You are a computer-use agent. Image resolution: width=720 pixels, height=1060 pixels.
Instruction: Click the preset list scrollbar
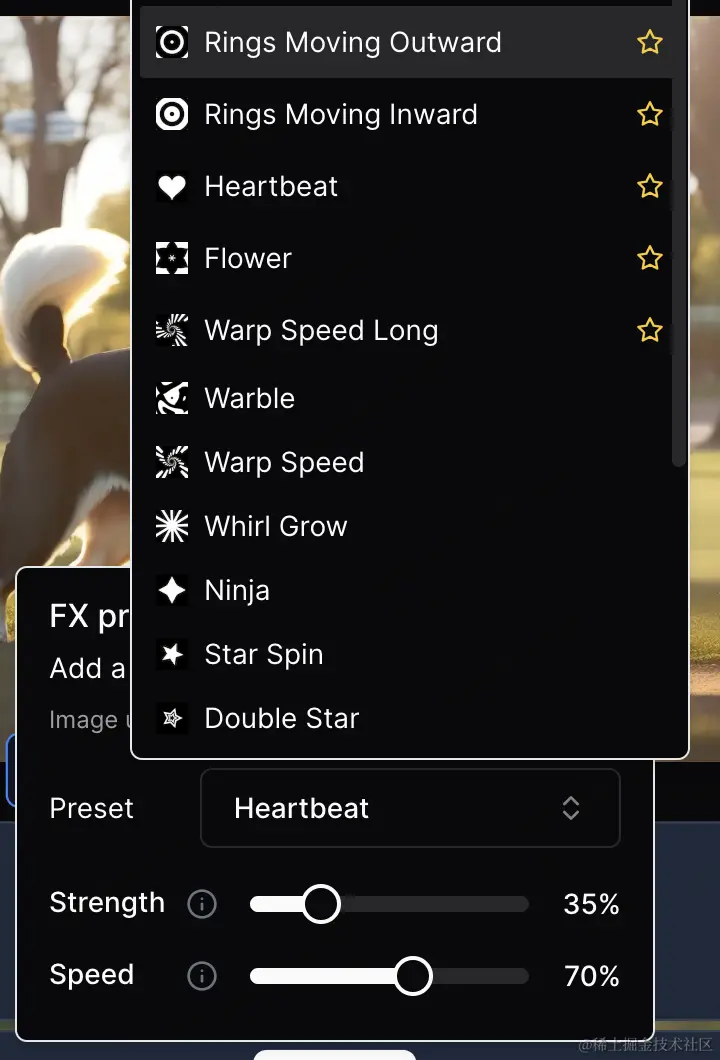678,237
